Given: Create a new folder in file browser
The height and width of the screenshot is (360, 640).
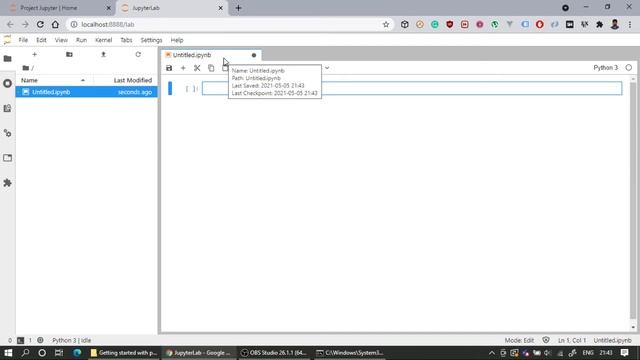Looking at the screenshot, I should [69, 54].
